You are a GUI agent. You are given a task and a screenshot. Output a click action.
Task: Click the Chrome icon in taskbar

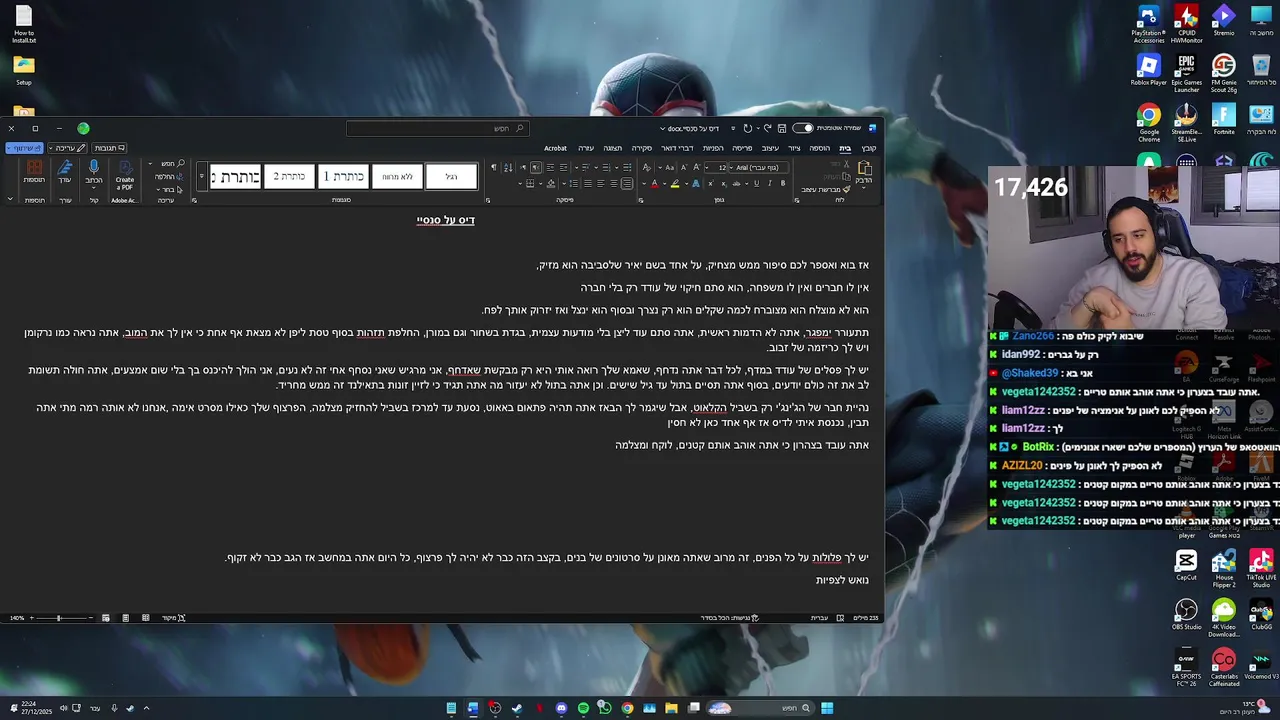627,708
